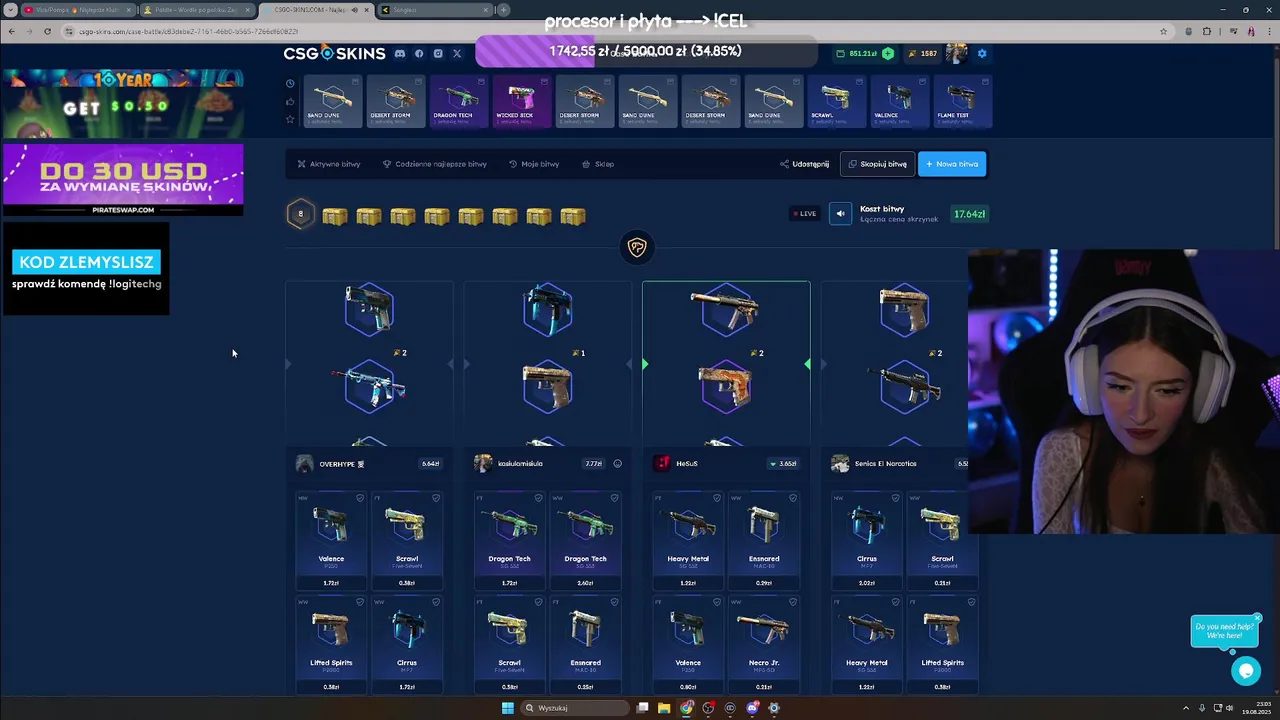Click the Dragon Tech recent drop card
The width and height of the screenshot is (1280, 720).
[x=459, y=101]
